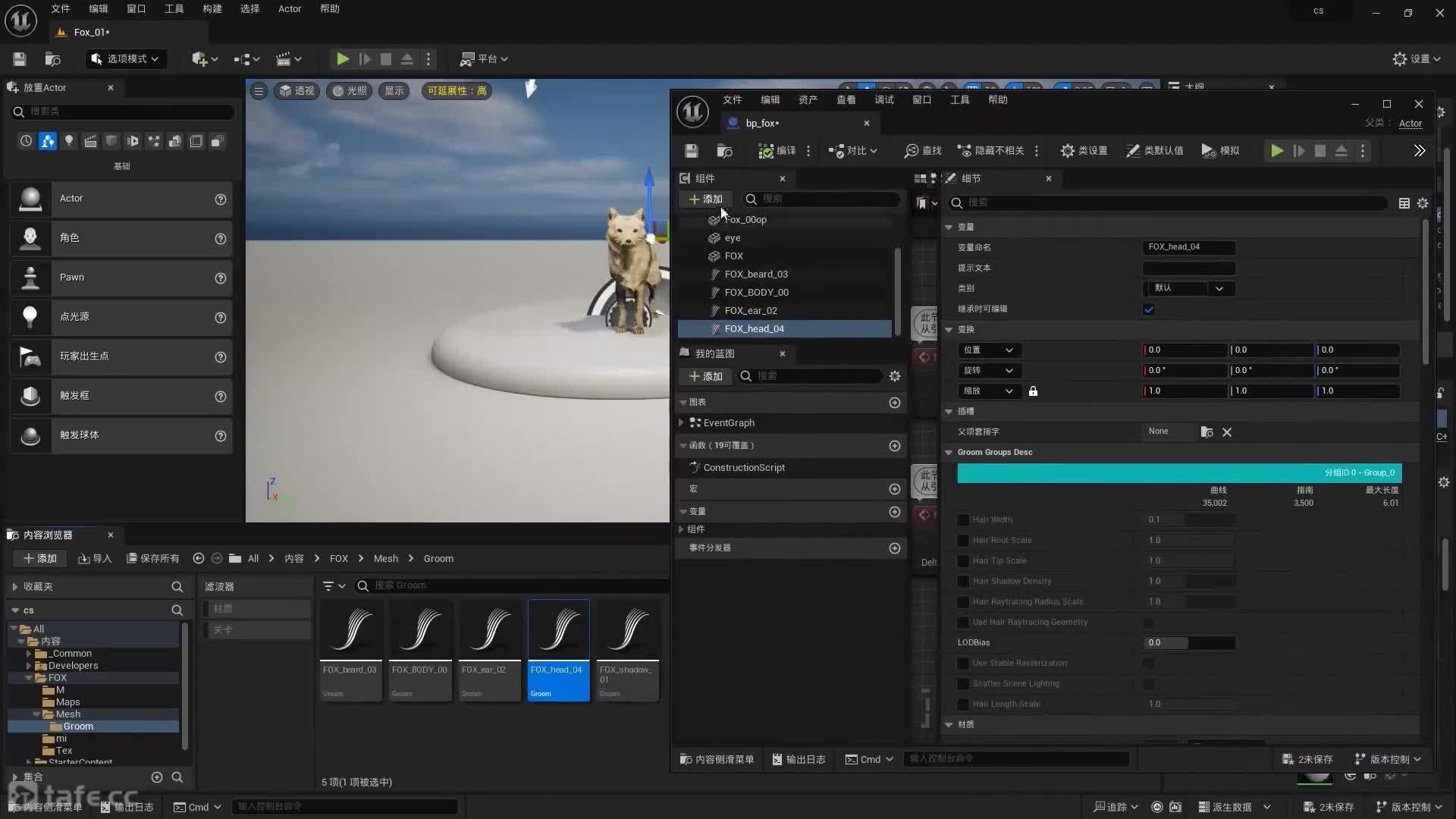The image size is (1456, 819).
Task: Expand the EventGraph entry
Action: coord(681,423)
